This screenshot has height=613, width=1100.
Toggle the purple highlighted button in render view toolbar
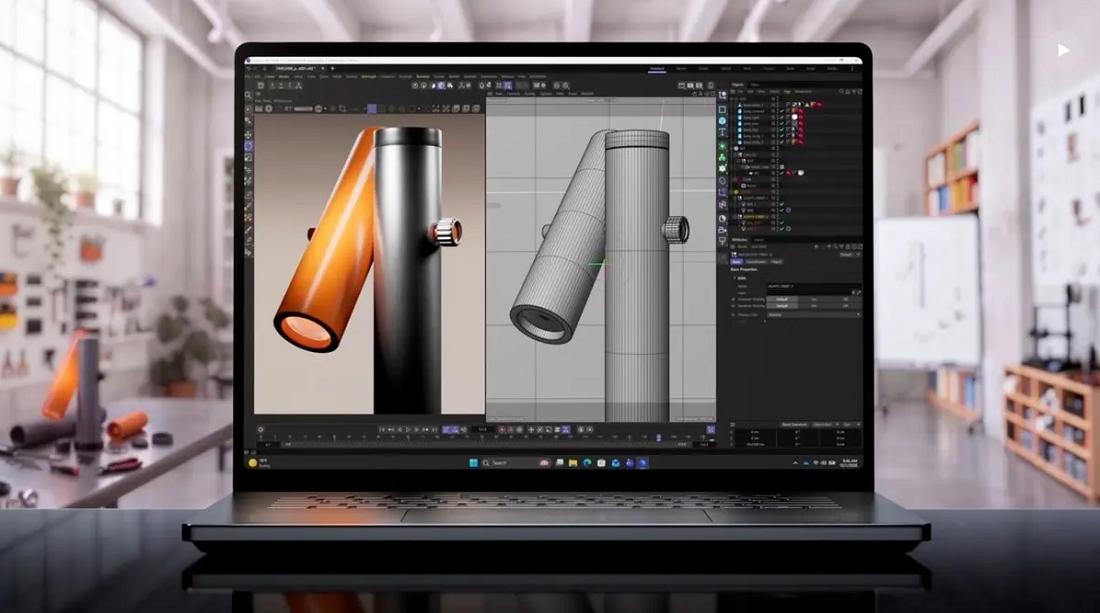372,109
